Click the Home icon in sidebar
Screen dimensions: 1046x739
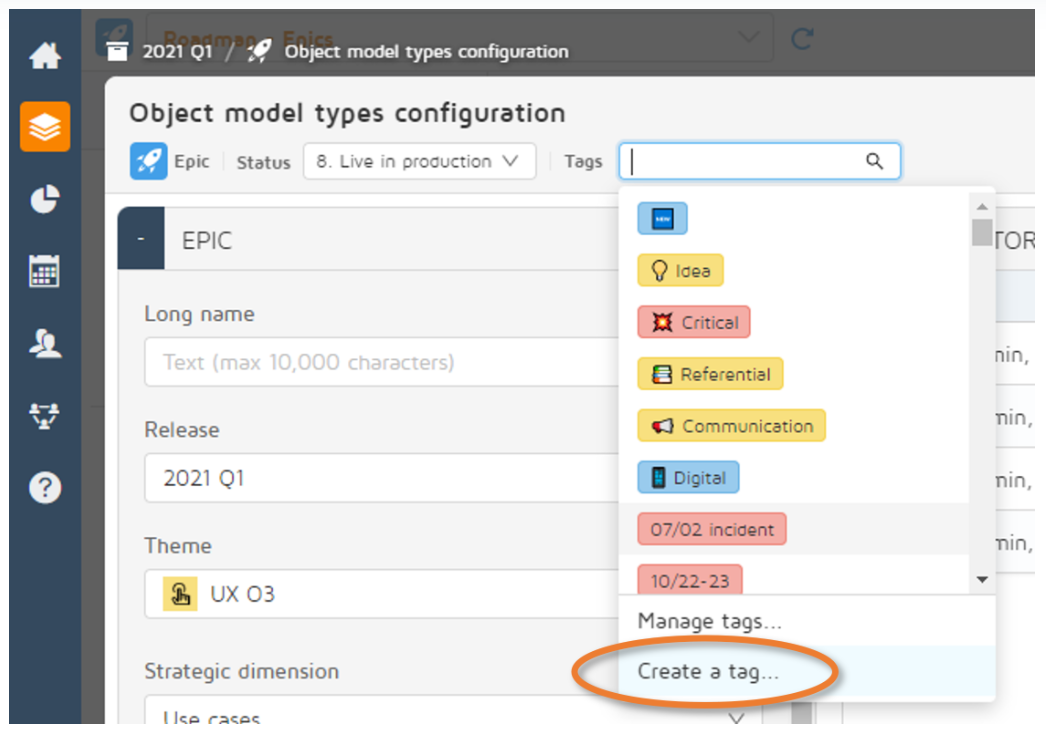coord(45,56)
